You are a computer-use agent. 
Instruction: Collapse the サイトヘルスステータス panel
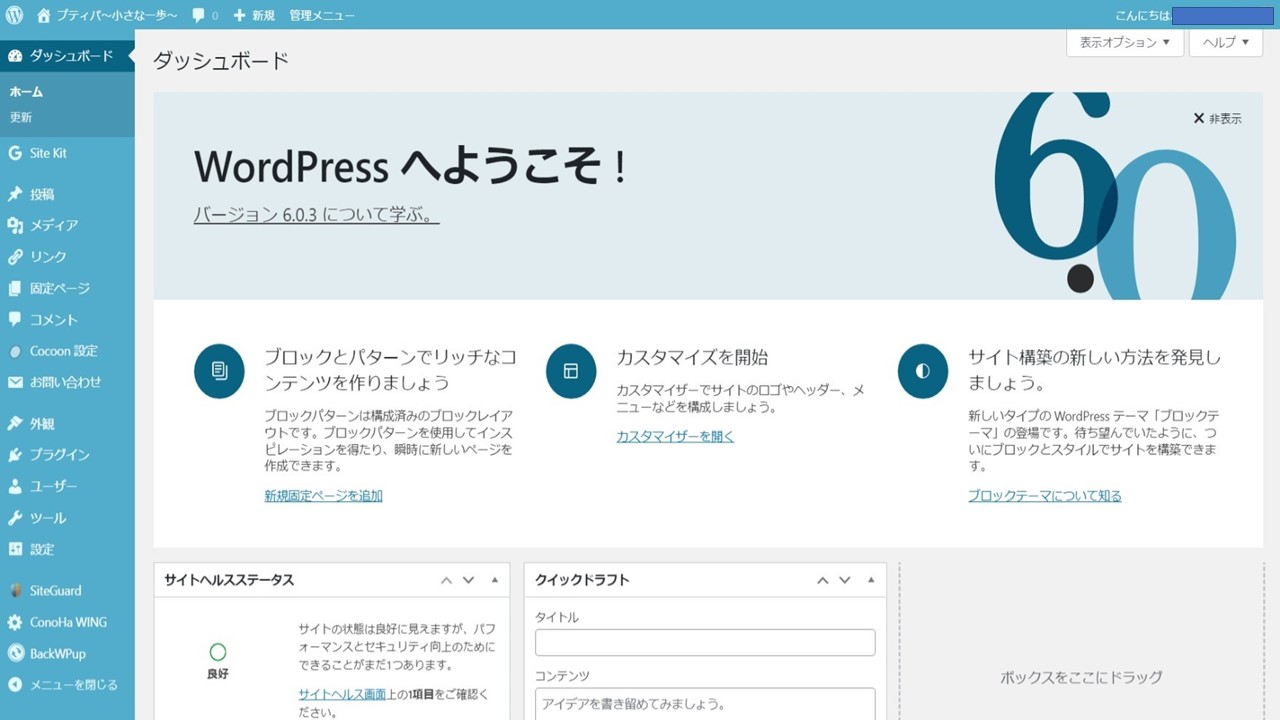pyautogui.click(x=494, y=580)
